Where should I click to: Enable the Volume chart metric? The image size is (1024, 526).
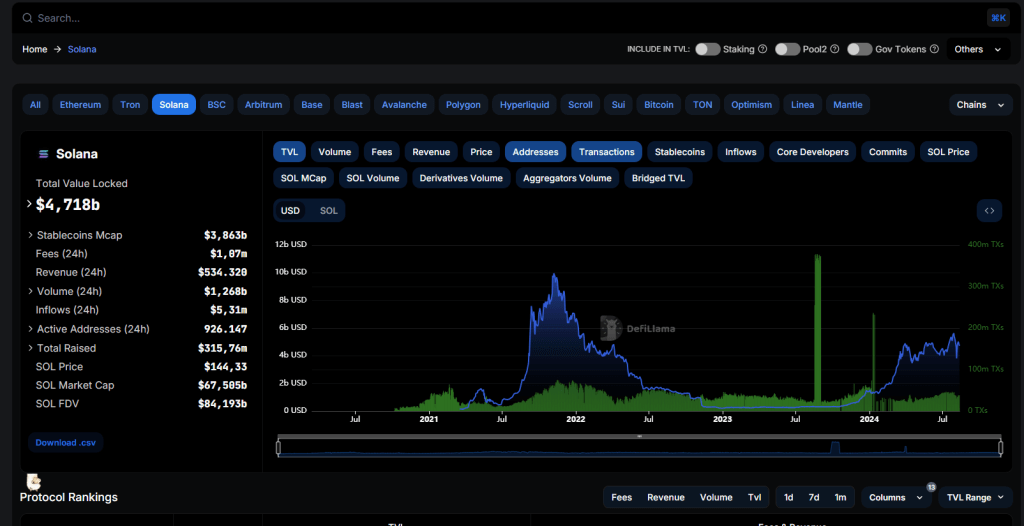pyautogui.click(x=334, y=152)
